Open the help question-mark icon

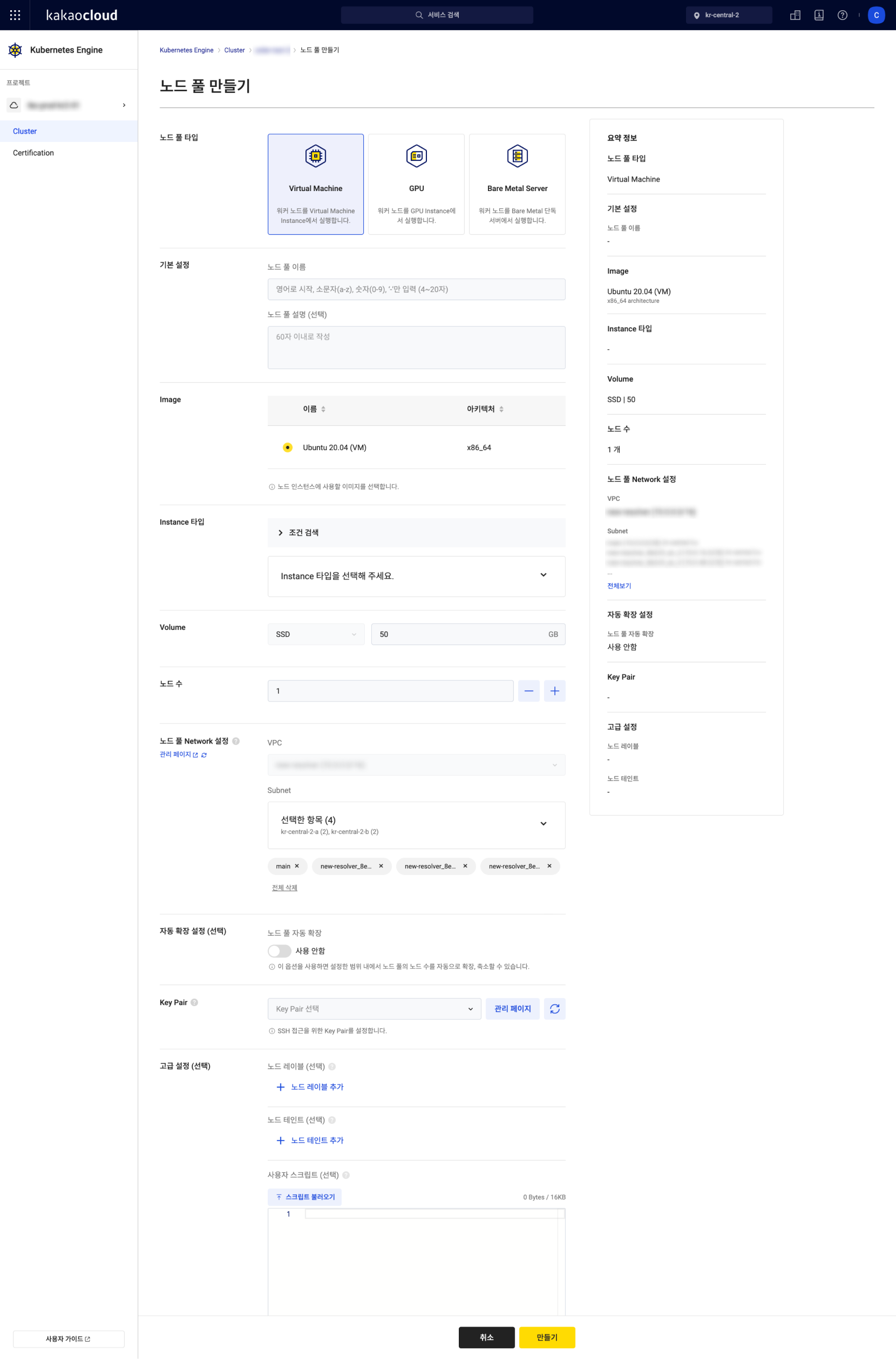[841, 15]
